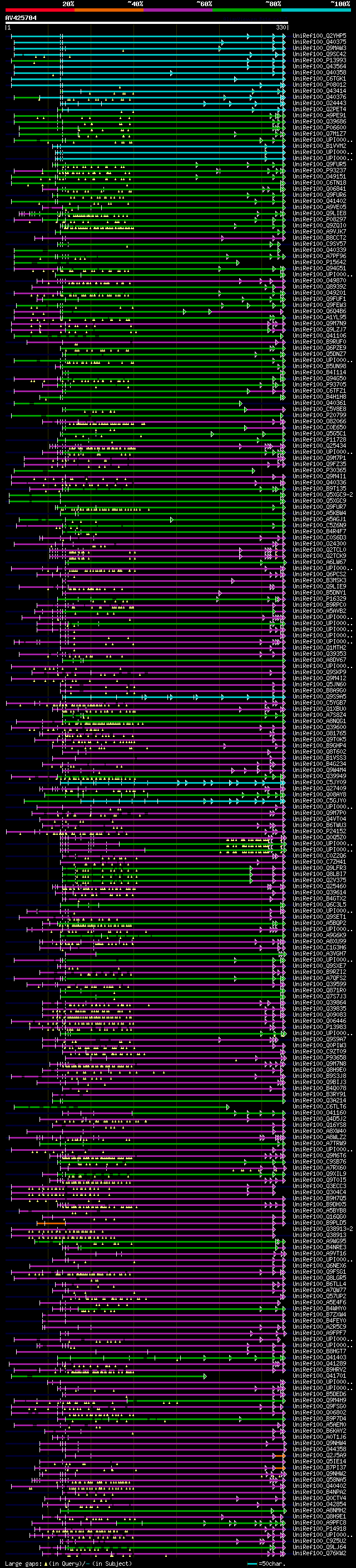Click the green ~80% segment of the color scale
The image size is (356, 1568).
pyautogui.click(x=247, y=10)
